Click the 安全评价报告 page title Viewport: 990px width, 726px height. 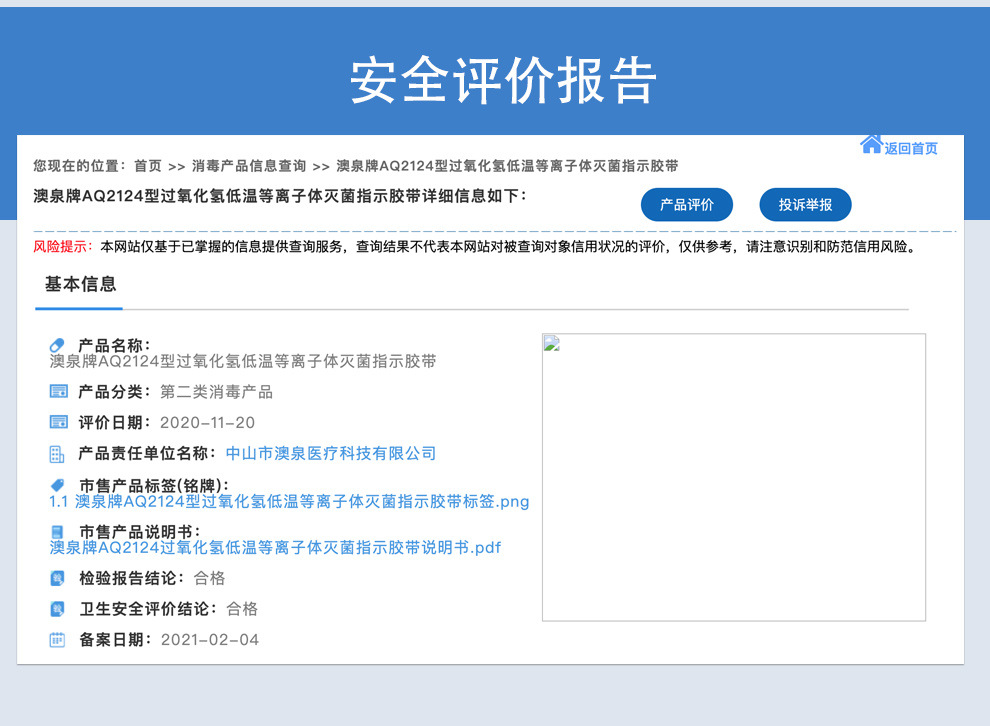coord(503,80)
